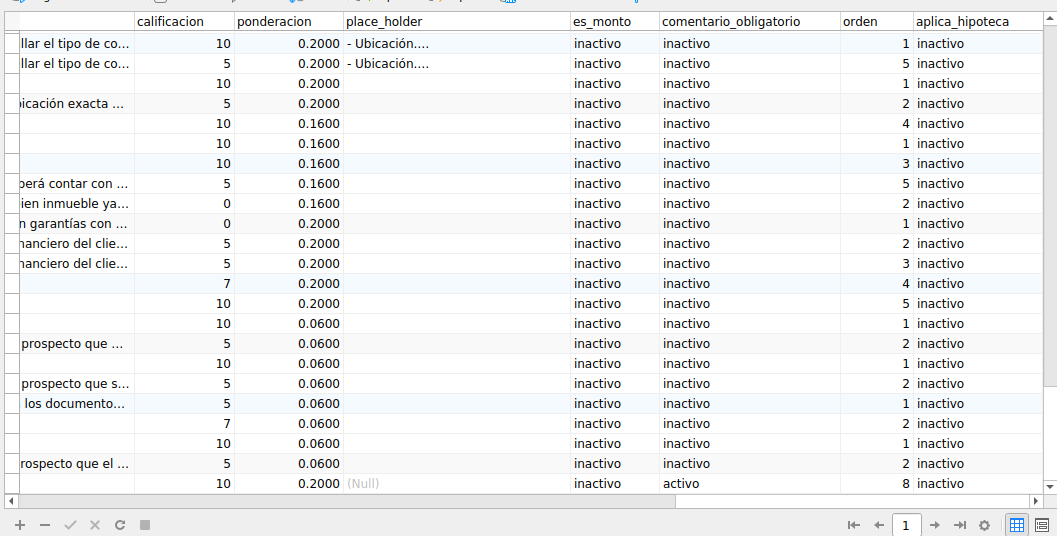Click the comentario_obligatorio column header
The height and width of the screenshot is (536, 1057).
[749, 21]
